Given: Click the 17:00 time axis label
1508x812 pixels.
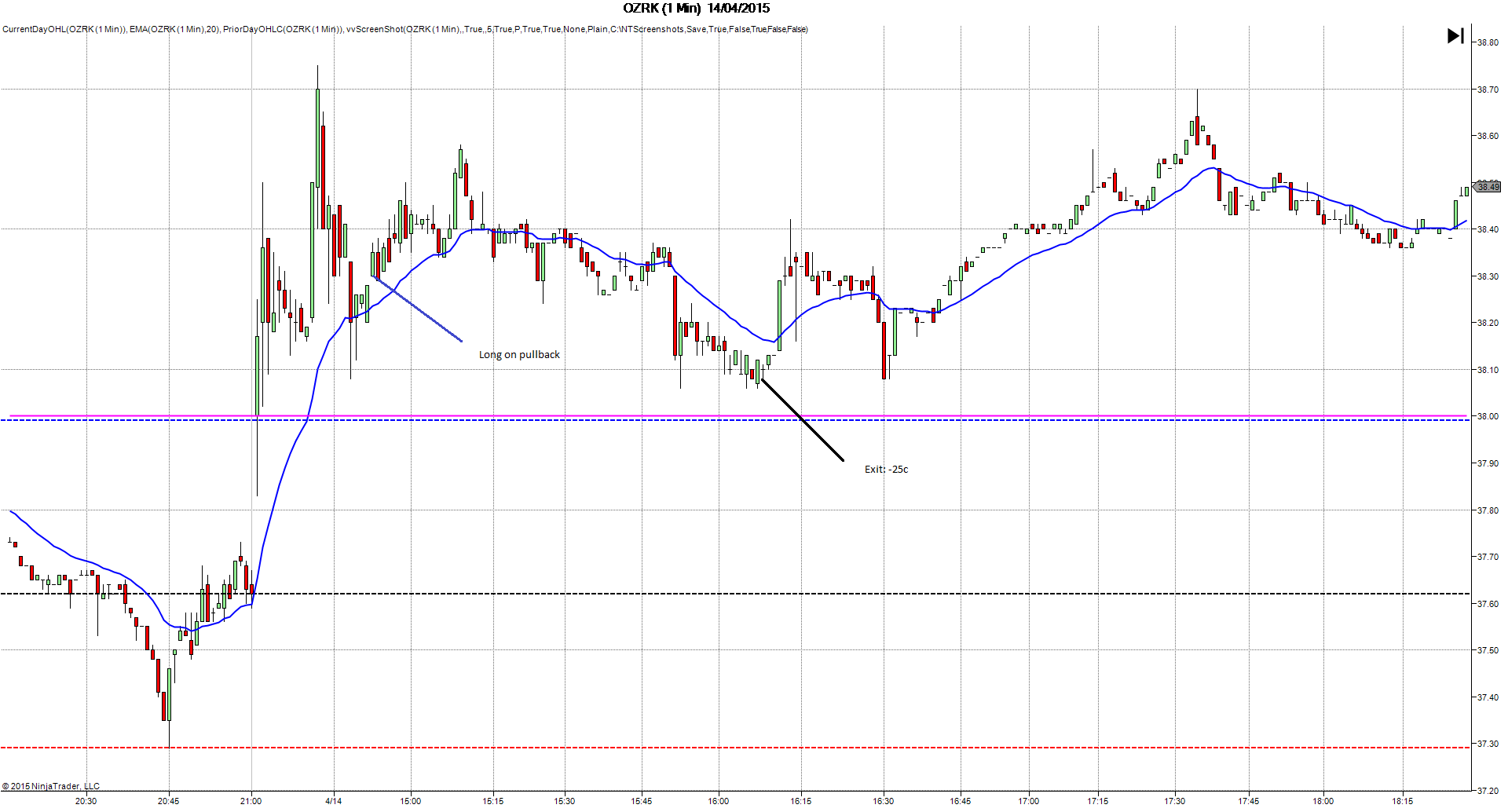Looking at the screenshot, I should tap(1029, 801).
